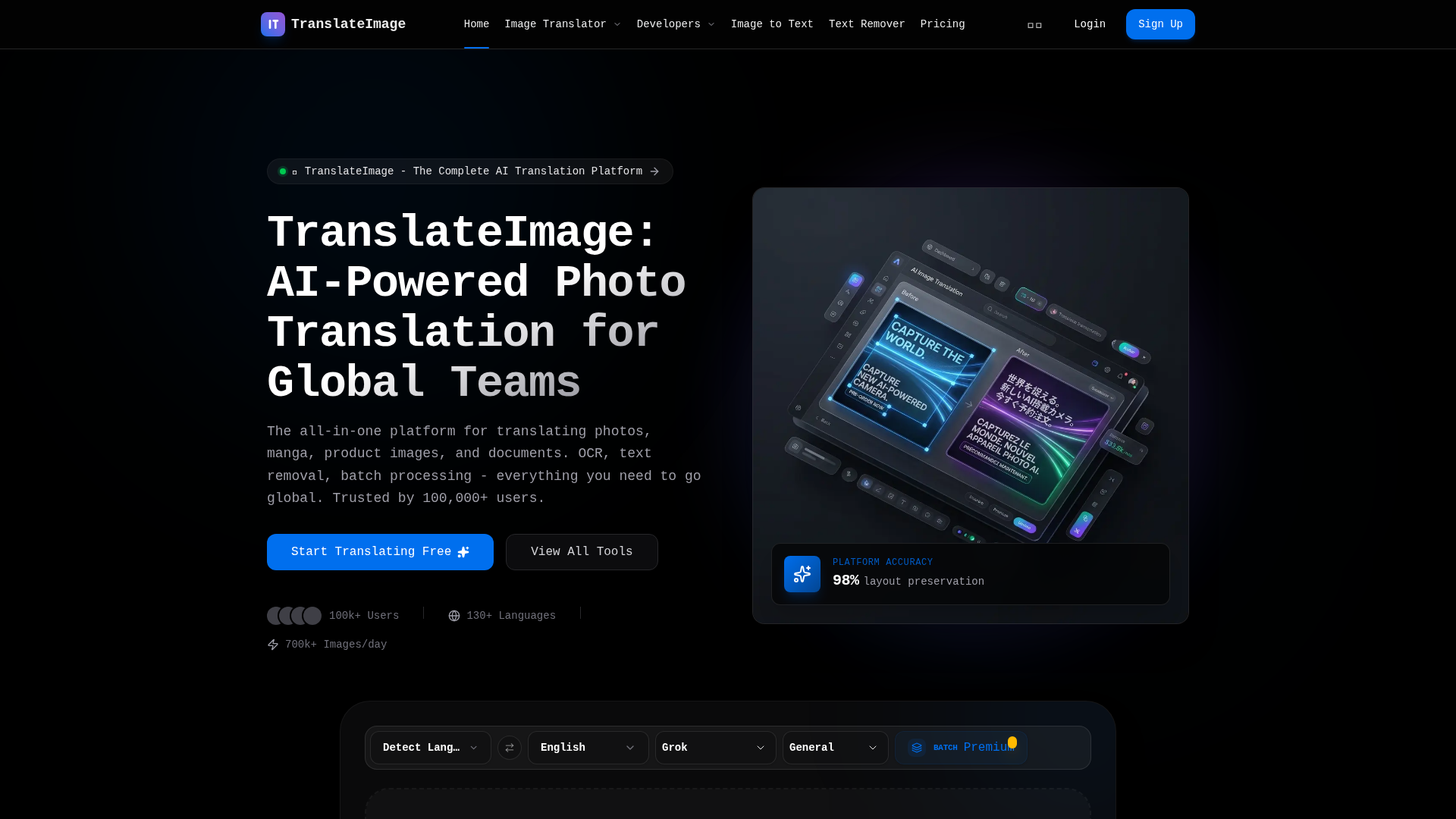Swap source and target languages
This screenshot has height=819, width=1456.
[x=510, y=748]
